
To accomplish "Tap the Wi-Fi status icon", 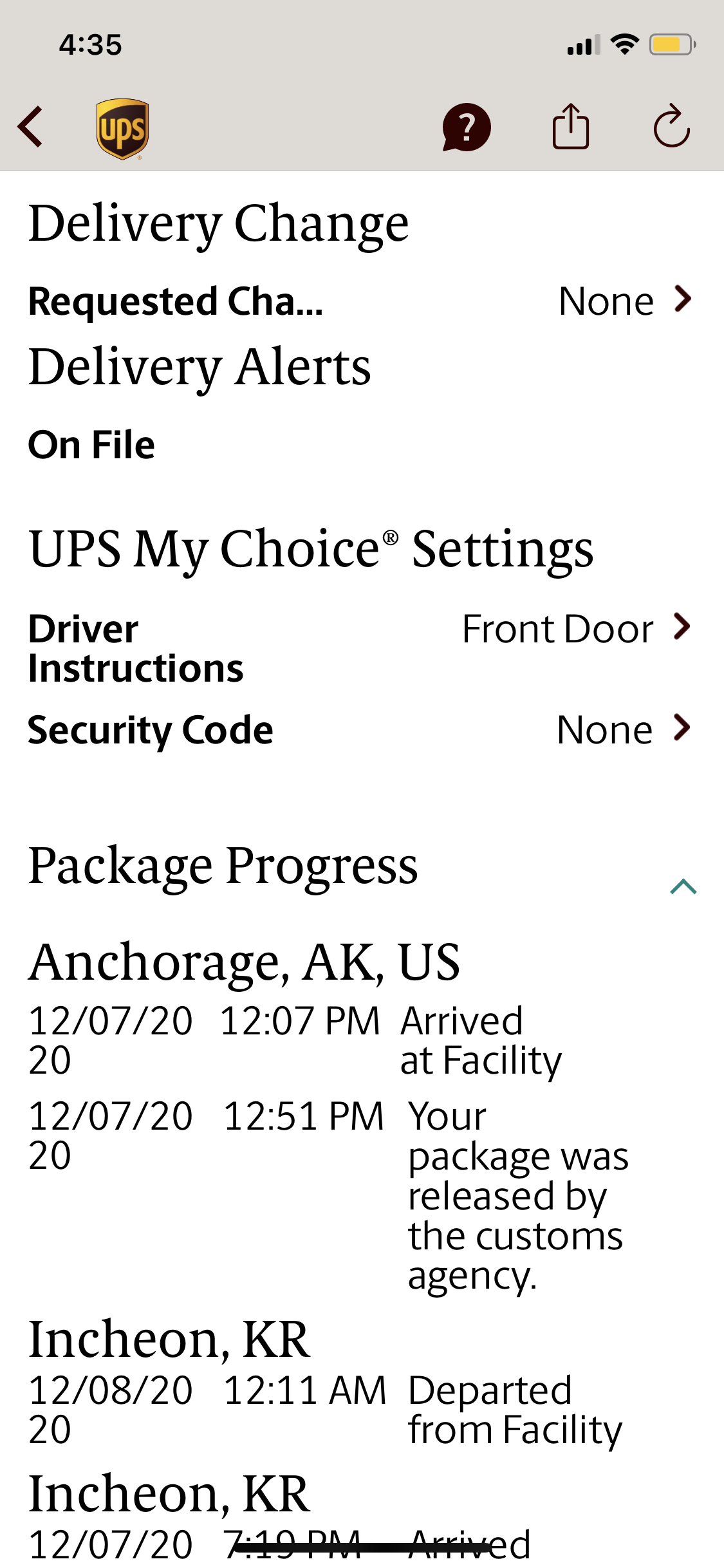I will (x=624, y=44).
